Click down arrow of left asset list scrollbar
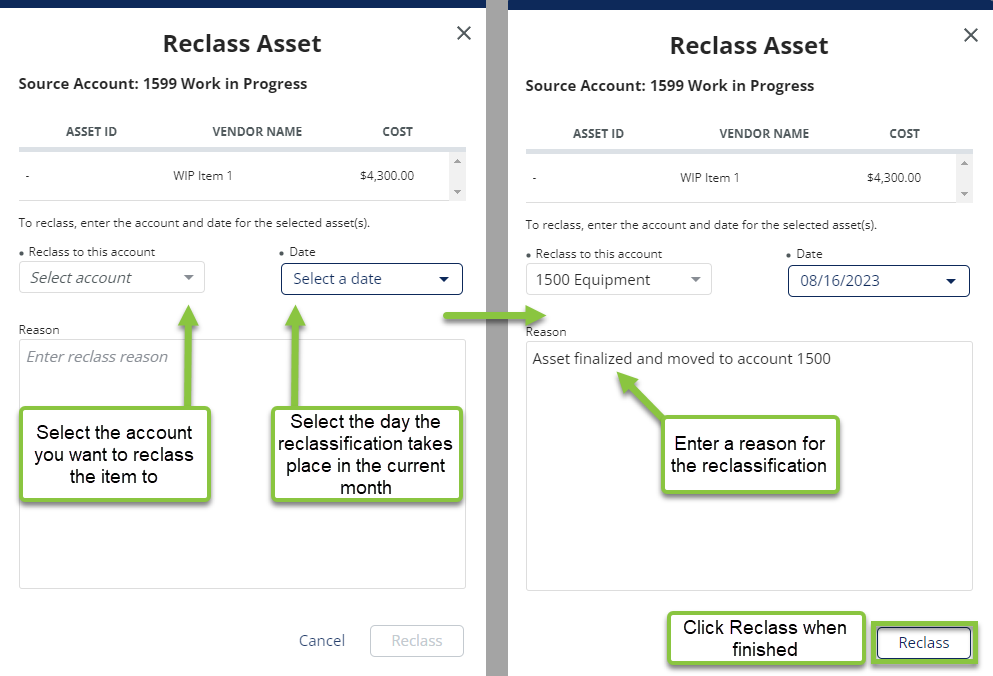 (457, 192)
